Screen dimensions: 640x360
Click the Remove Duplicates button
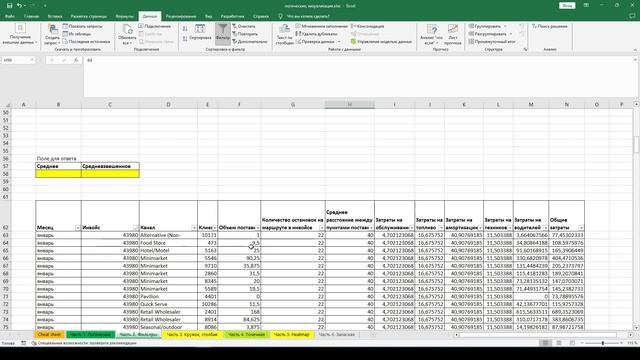pyautogui.click(x=316, y=34)
